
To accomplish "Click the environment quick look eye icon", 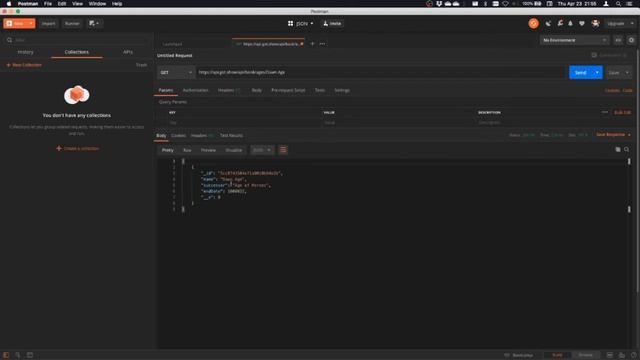I will pyautogui.click(x=618, y=40).
